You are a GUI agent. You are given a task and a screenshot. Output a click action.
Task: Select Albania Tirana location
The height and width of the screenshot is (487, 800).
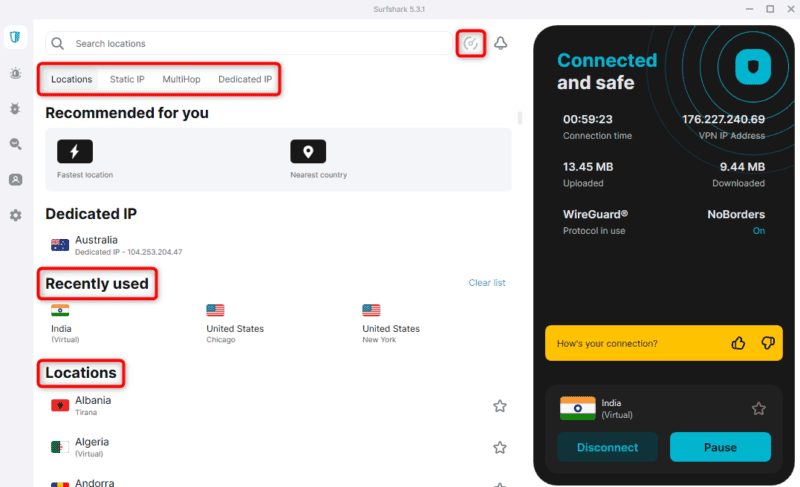[x=278, y=406]
